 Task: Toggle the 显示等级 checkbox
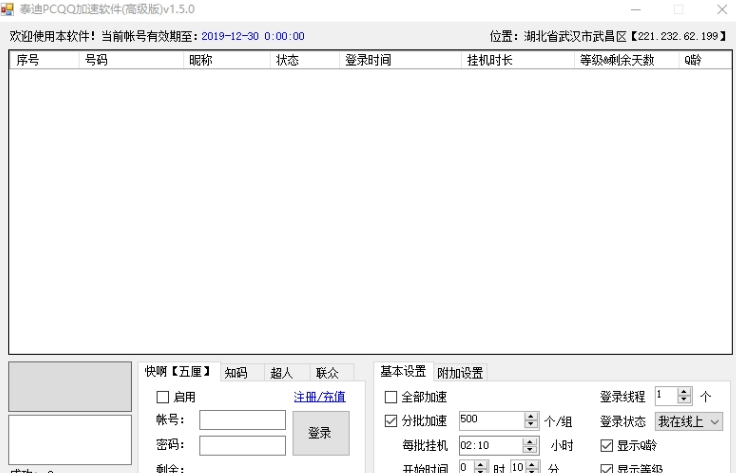coord(606,468)
